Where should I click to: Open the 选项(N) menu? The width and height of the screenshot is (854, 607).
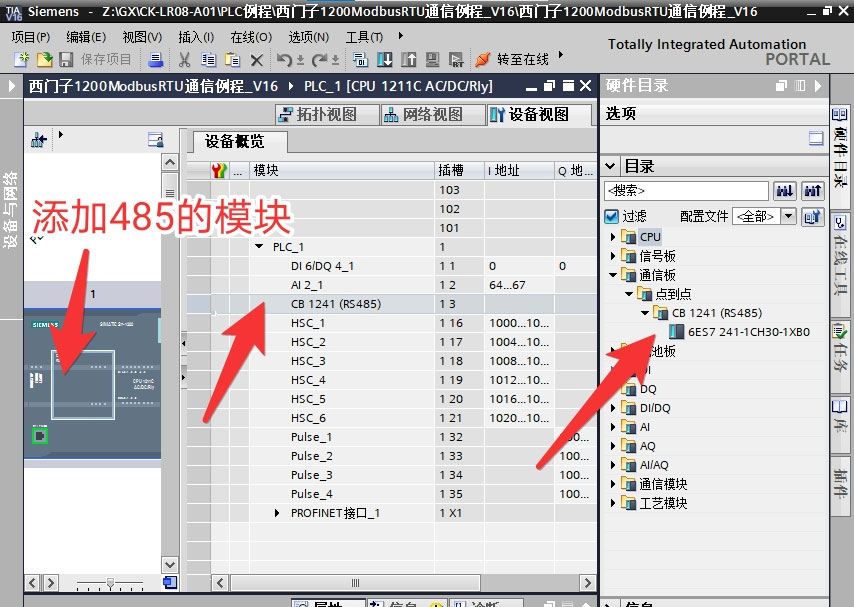point(309,37)
